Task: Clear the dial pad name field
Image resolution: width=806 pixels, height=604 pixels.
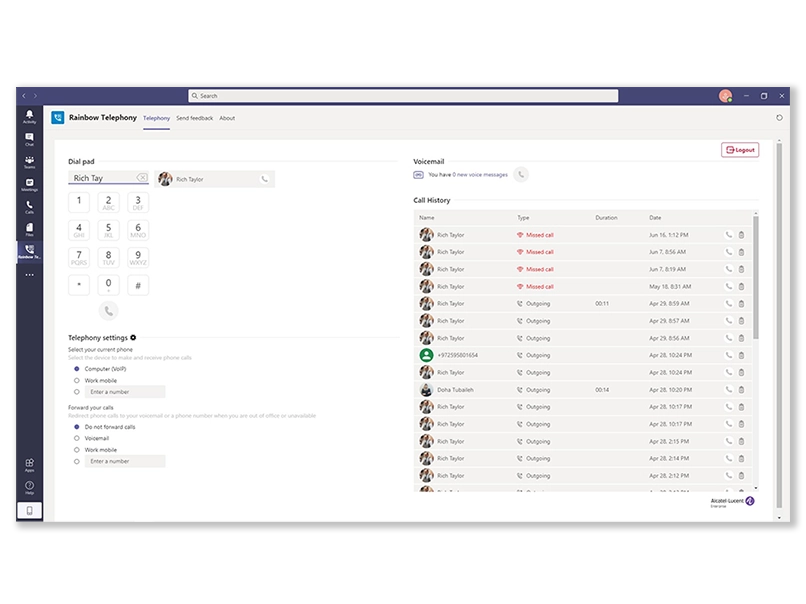Action: pyautogui.click(x=142, y=177)
